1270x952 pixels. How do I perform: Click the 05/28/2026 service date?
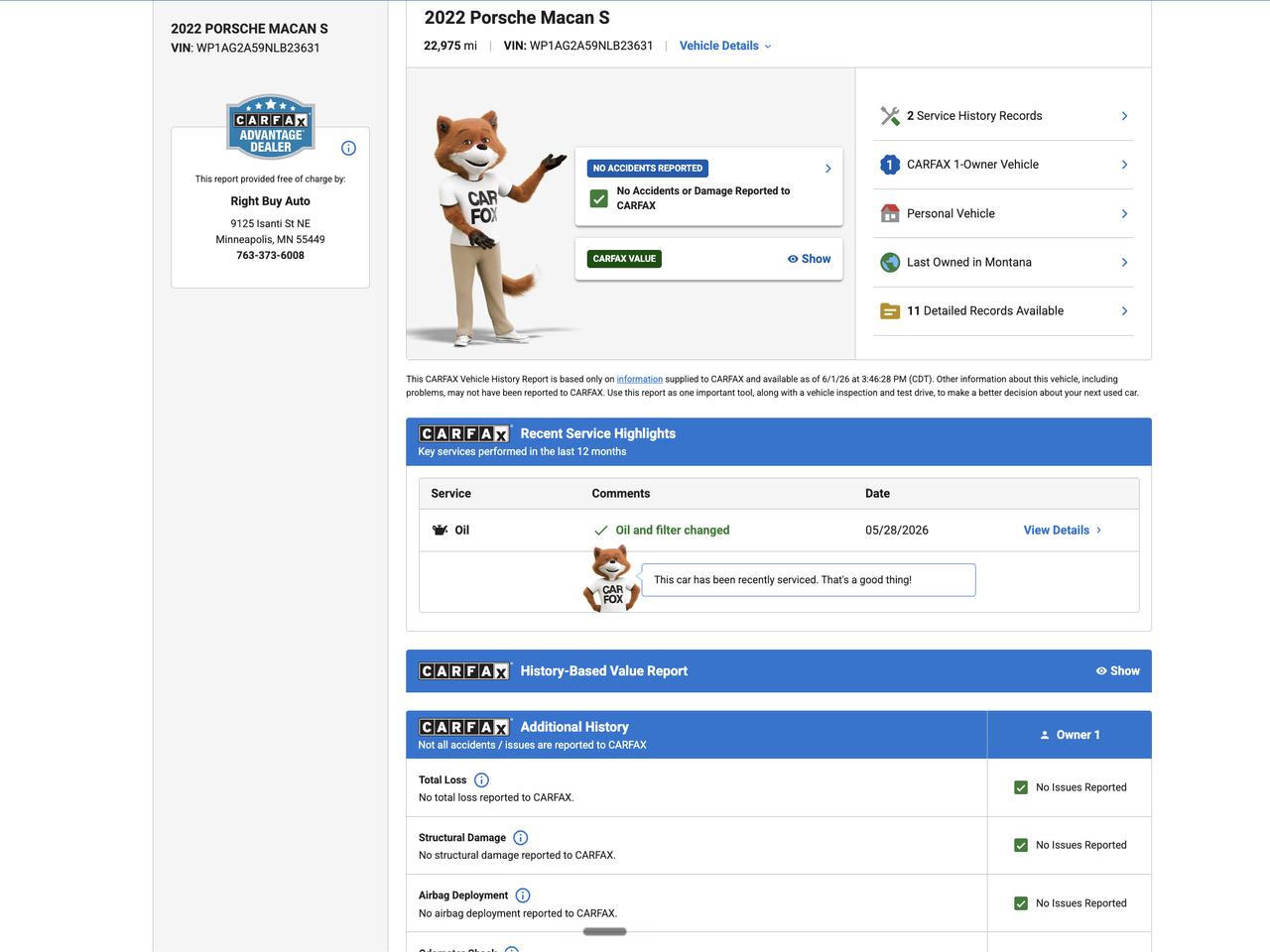pyautogui.click(x=897, y=531)
